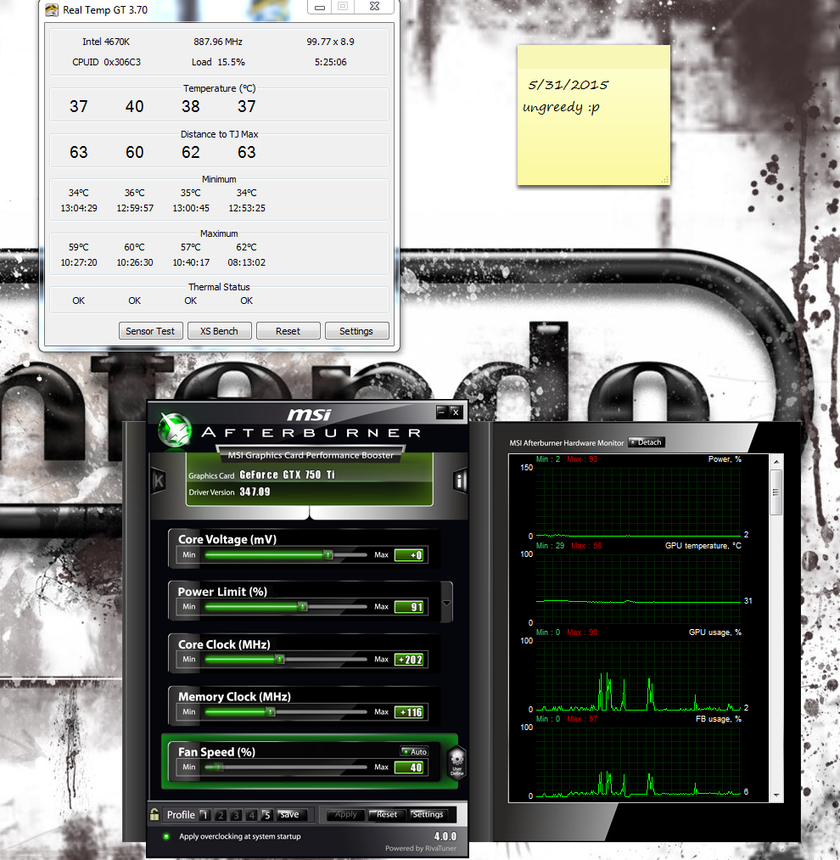Run the XS Bench test
840x860 pixels.
(x=219, y=331)
